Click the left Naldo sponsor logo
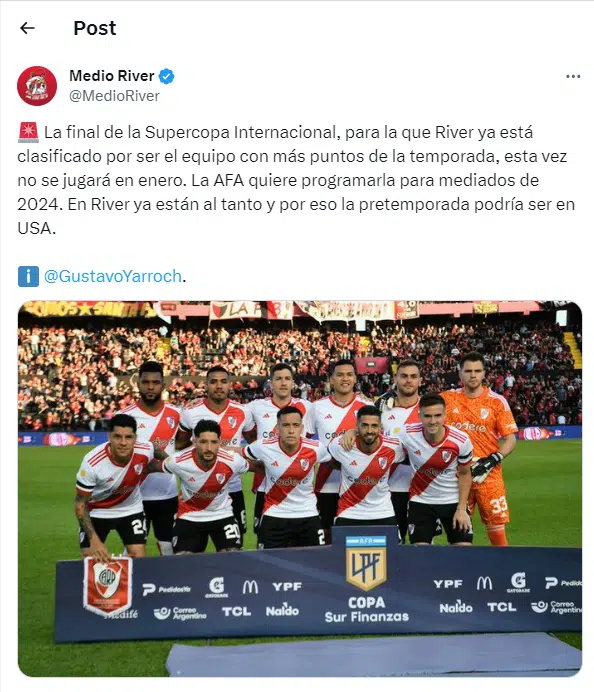Screen dimensions: 594x692 pos(282,610)
